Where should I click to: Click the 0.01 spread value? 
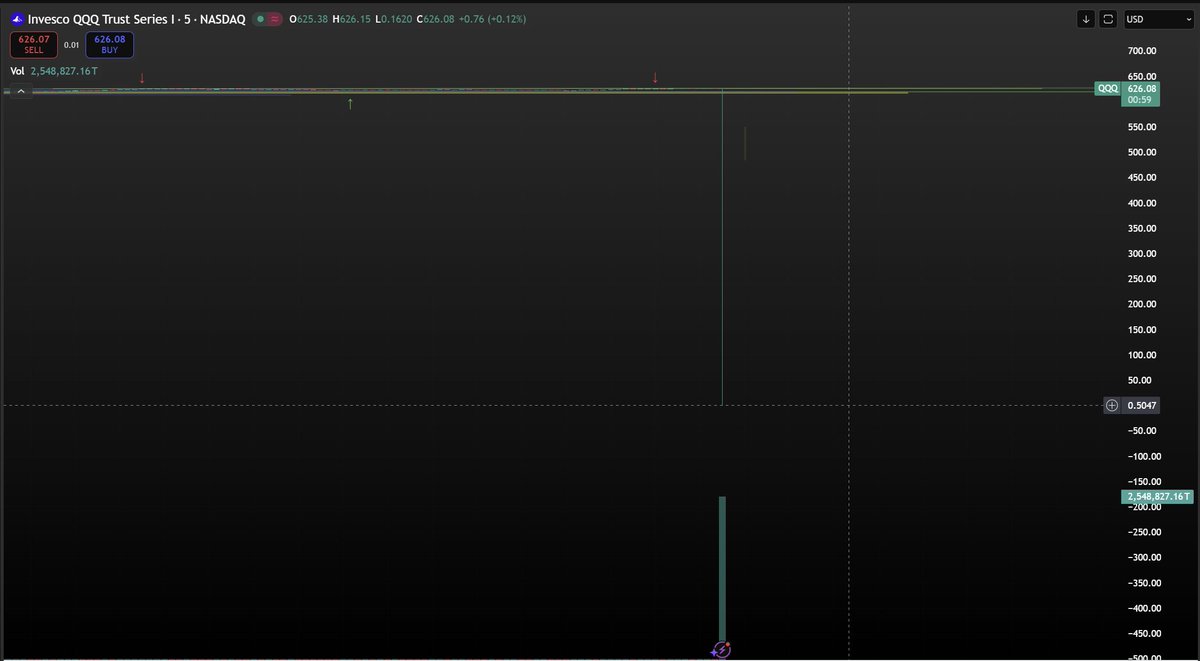click(72, 44)
